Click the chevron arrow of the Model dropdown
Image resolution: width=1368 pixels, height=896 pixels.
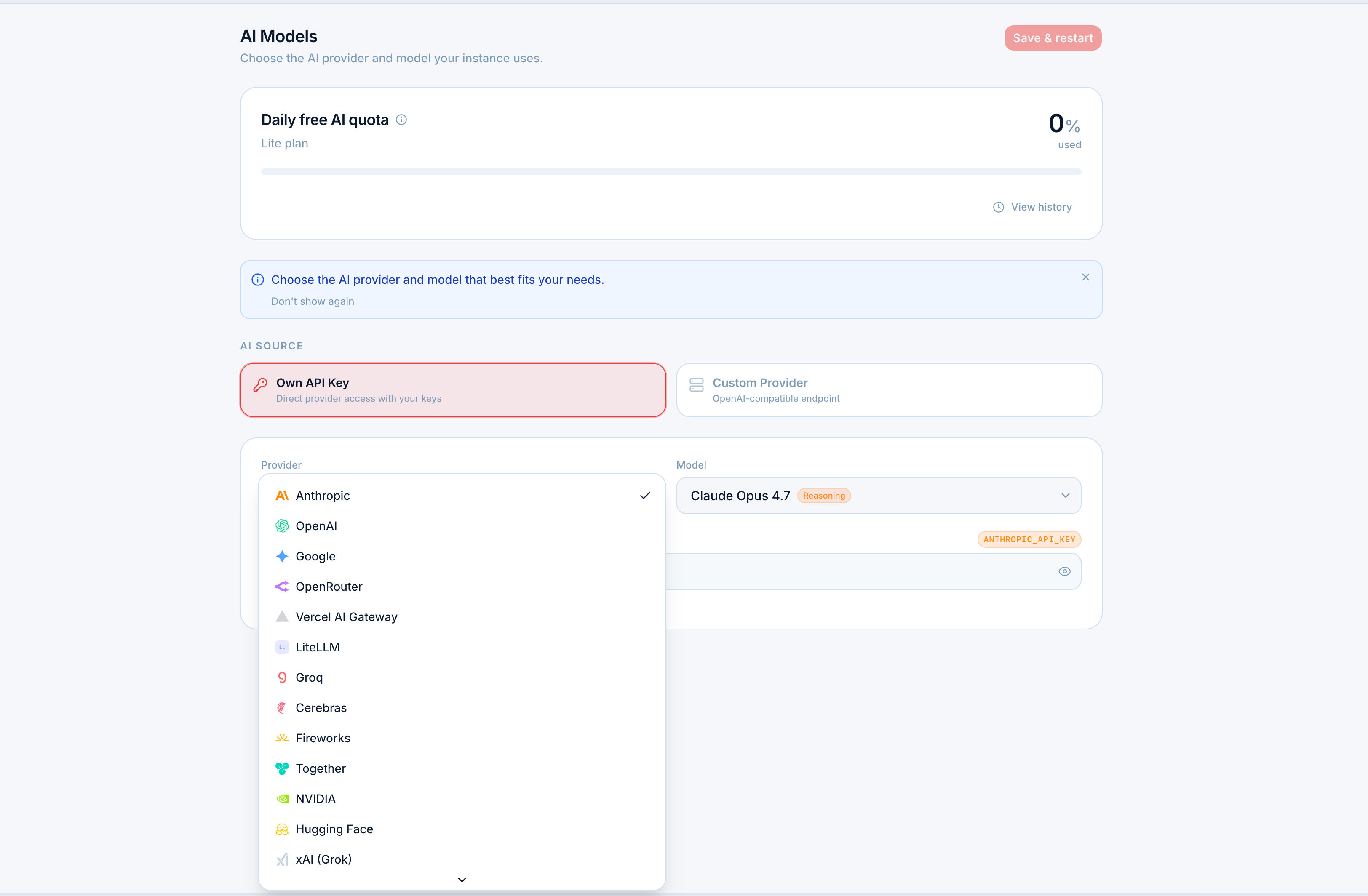[x=1066, y=496]
